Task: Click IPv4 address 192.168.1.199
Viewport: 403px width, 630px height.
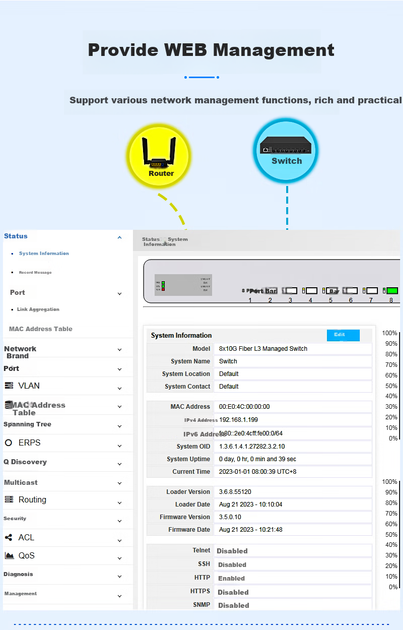Action: click(x=239, y=420)
